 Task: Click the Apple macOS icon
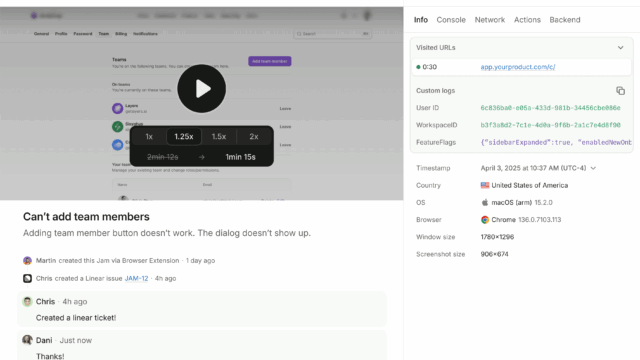tap(485, 202)
